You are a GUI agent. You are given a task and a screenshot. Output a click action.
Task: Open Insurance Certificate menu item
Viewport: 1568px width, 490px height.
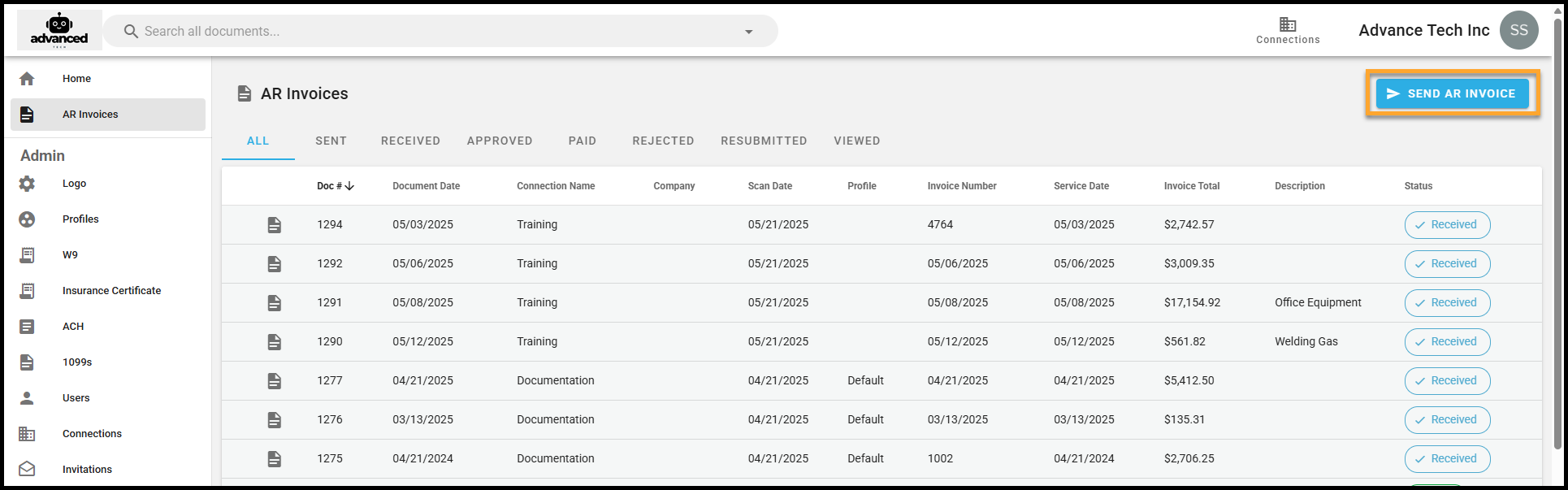(x=108, y=291)
